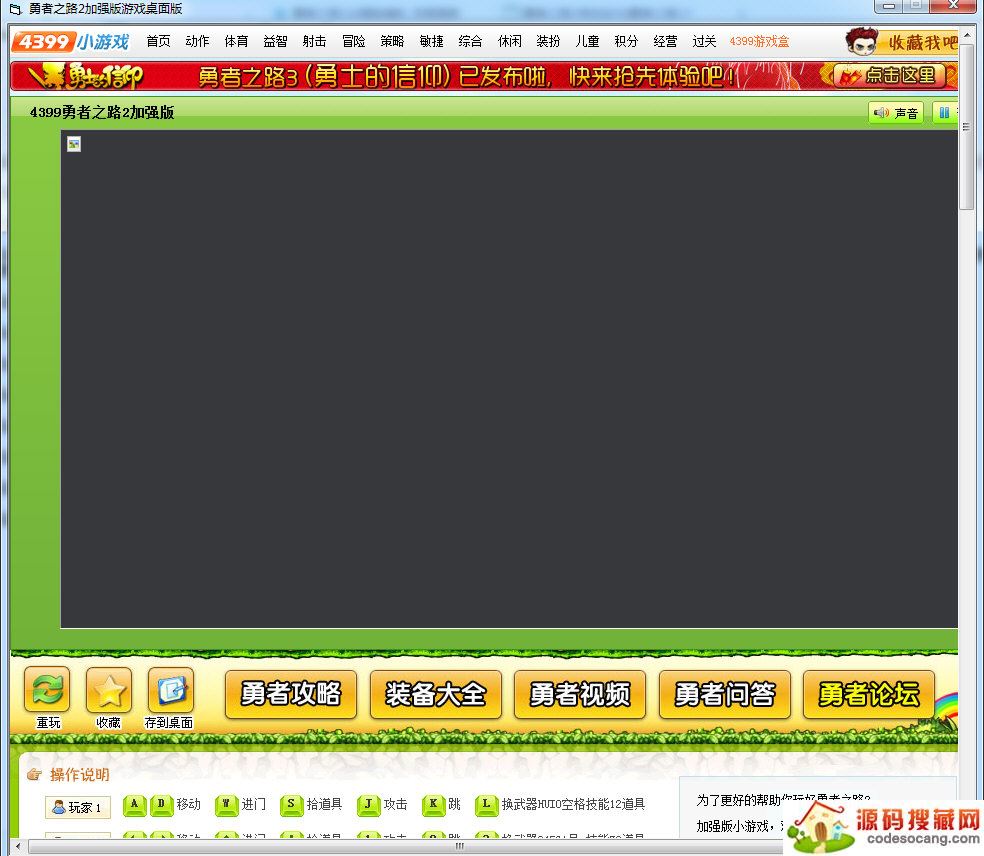Viewport: 984px width, 856px height.
Task: Open the 冒险 adventure category
Action: pyautogui.click(x=353, y=42)
